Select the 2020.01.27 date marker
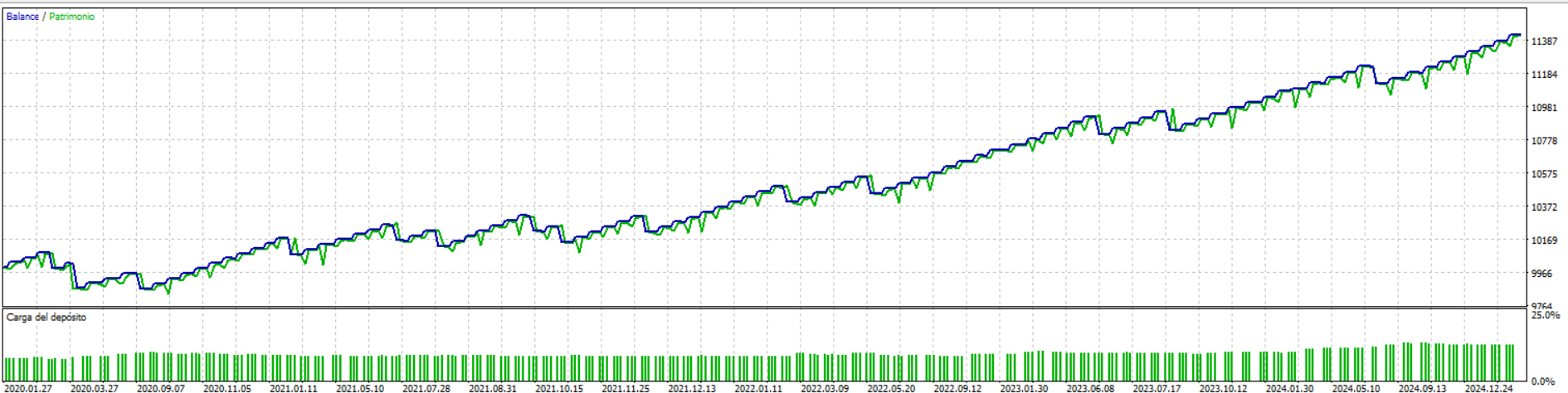1568x393 pixels. 28,388
